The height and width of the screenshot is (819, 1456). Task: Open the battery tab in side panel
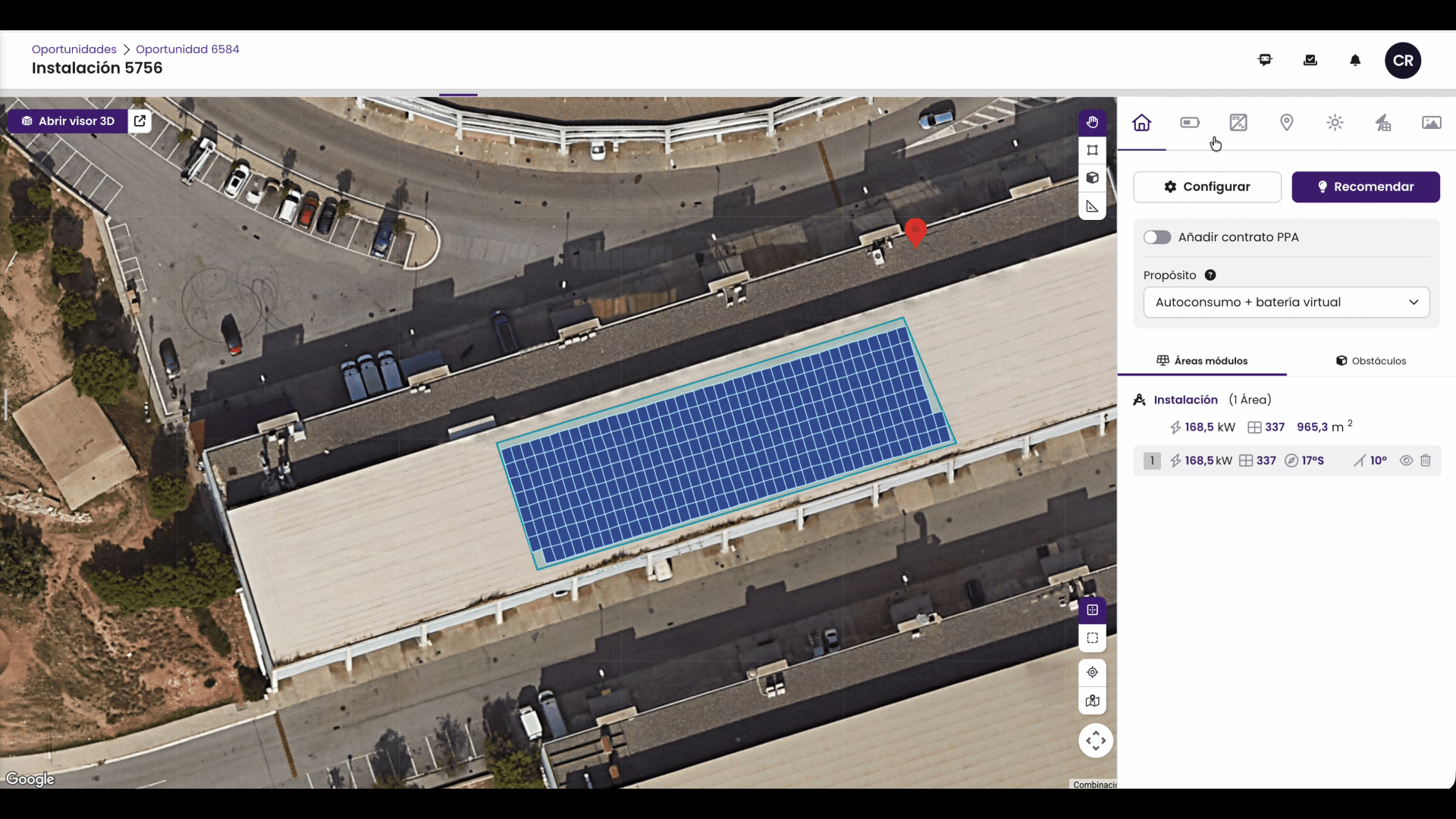pyautogui.click(x=1190, y=123)
